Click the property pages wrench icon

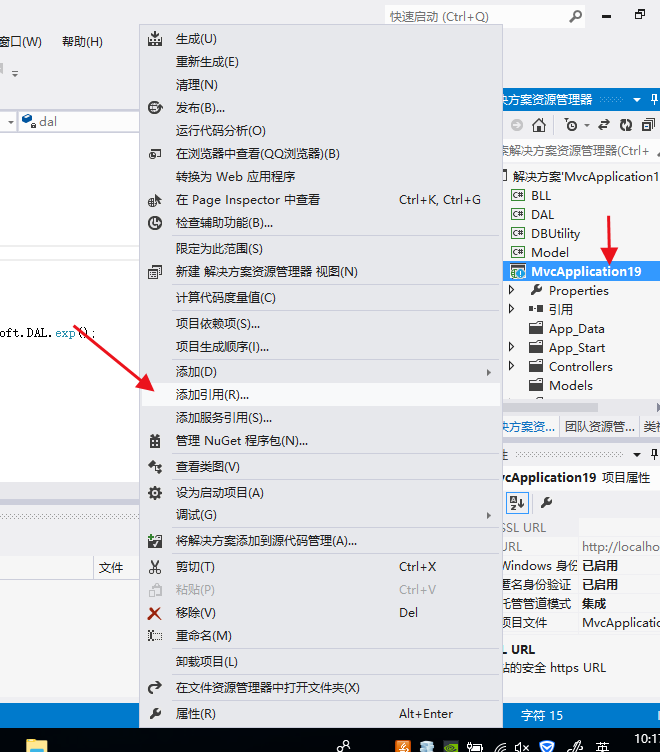point(546,503)
